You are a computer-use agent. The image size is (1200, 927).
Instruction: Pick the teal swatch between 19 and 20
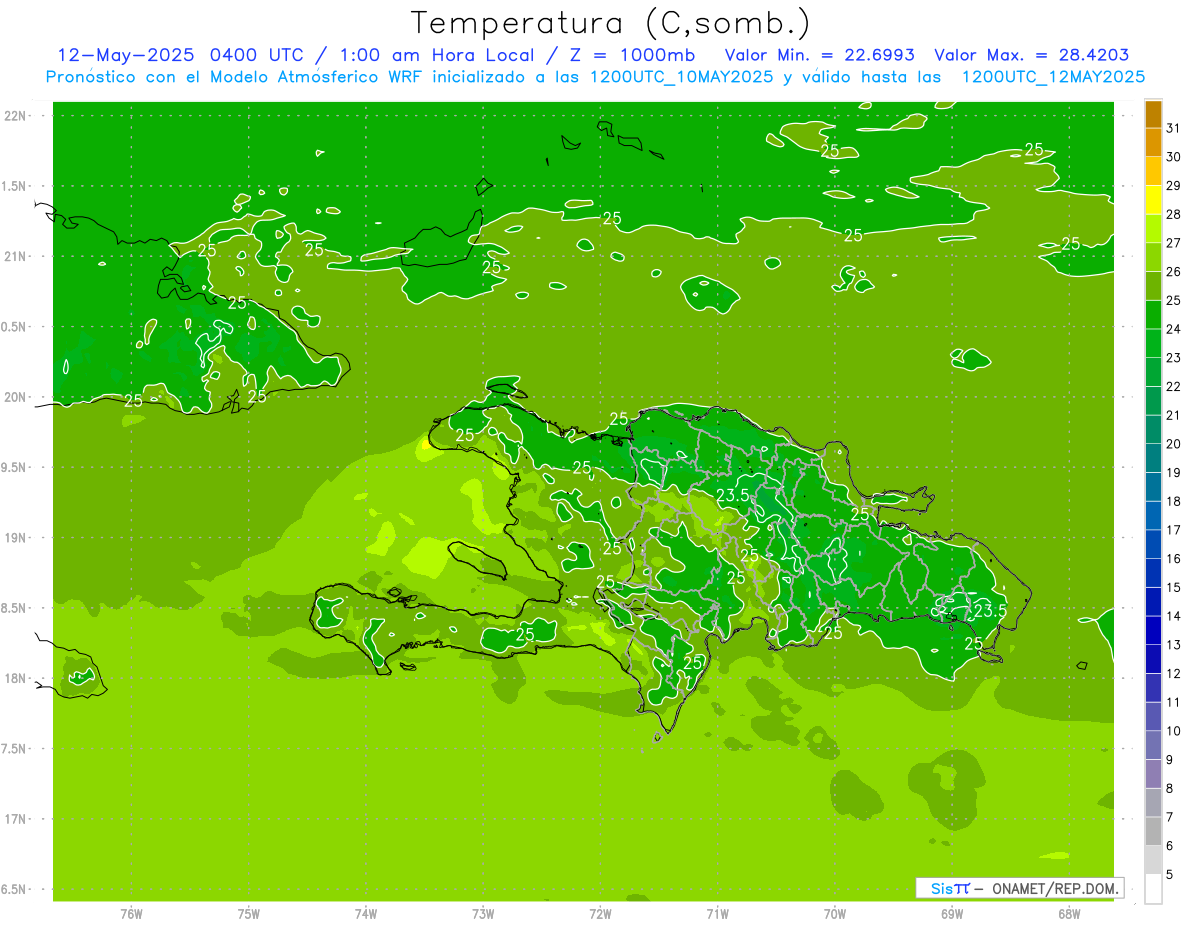[x=1153, y=459]
